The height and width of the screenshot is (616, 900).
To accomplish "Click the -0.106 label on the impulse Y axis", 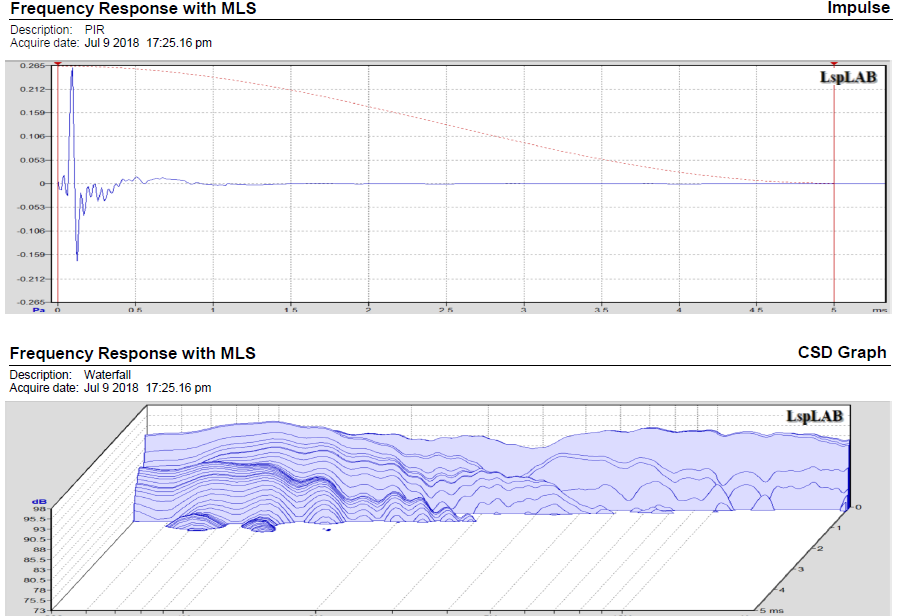I will pos(31,231).
